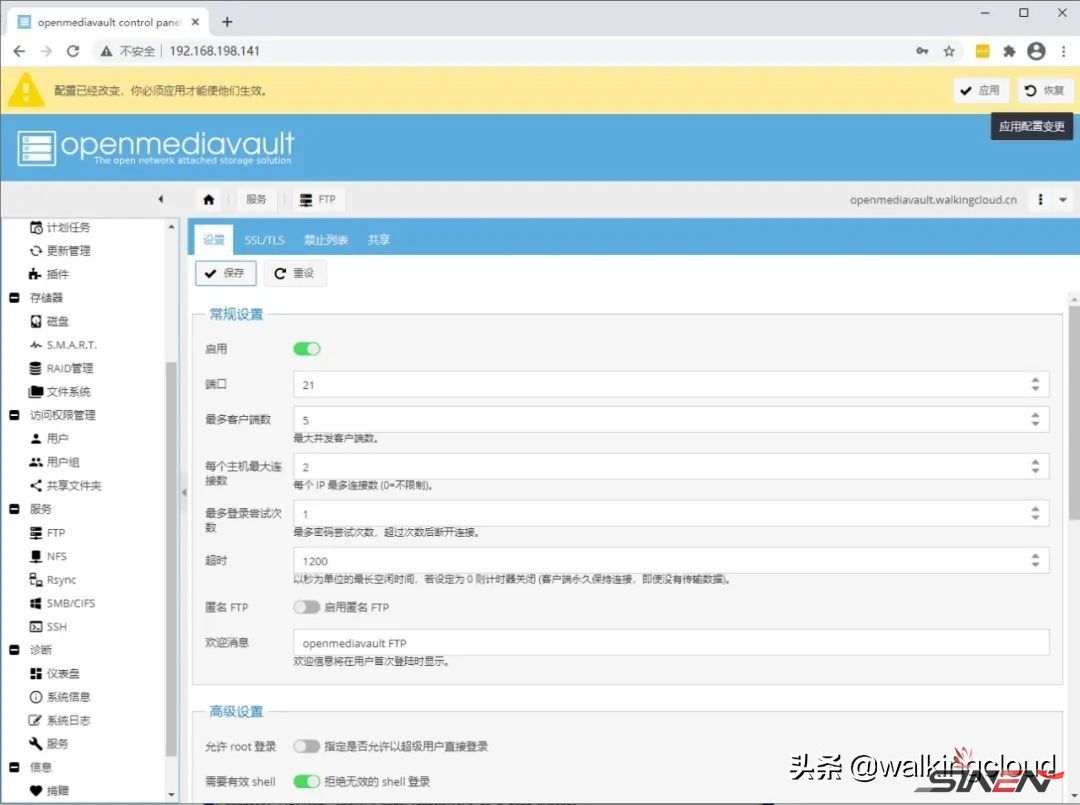Click browser address bar 192.168.198.141

[x=214, y=51]
